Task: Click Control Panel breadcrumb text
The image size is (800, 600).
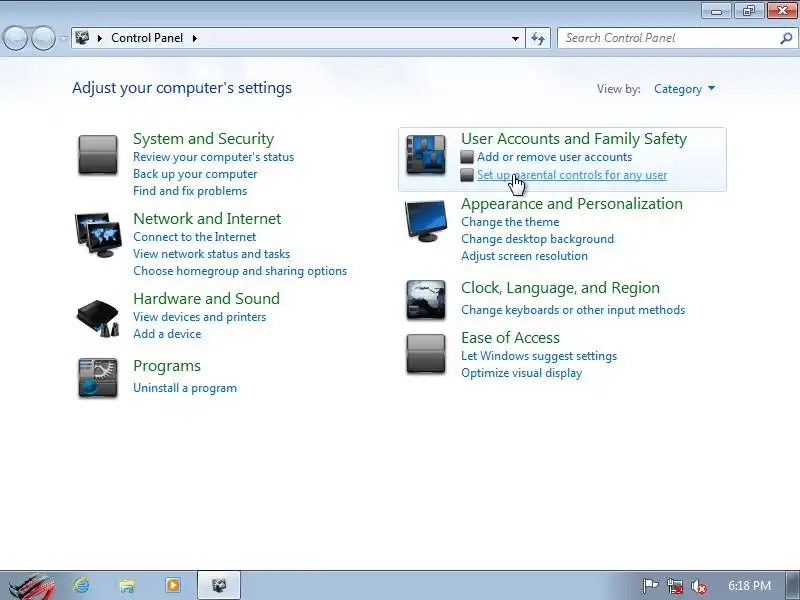Action: click(x=147, y=38)
